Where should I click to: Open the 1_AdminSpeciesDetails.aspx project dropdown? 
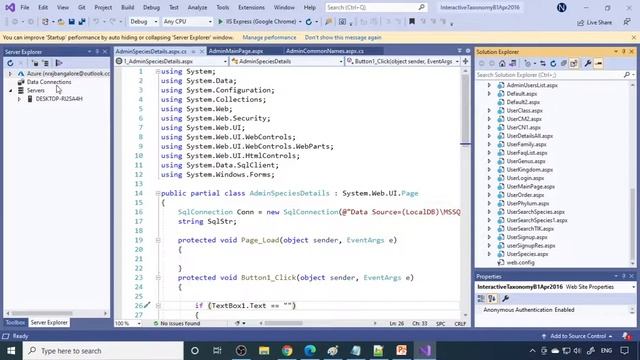pyautogui.click(x=171, y=61)
